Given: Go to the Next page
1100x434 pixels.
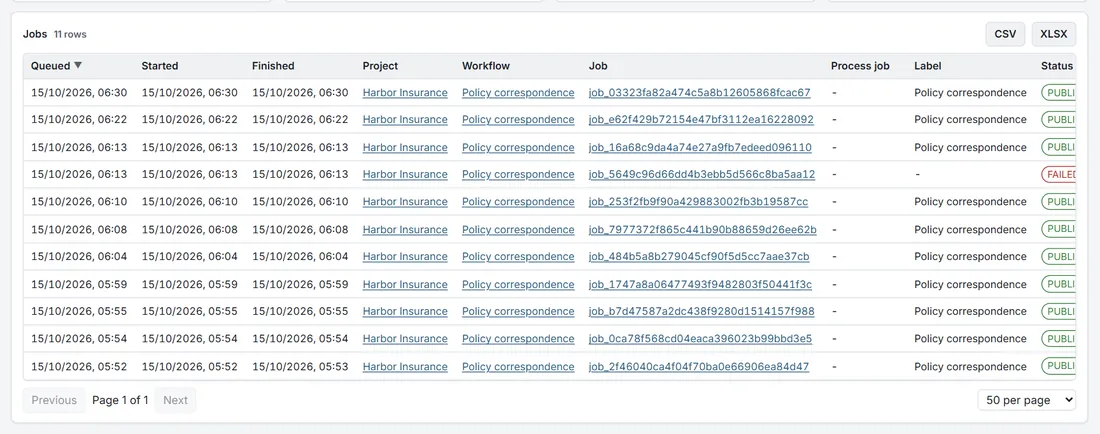Looking at the screenshot, I should click(x=175, y=400).
